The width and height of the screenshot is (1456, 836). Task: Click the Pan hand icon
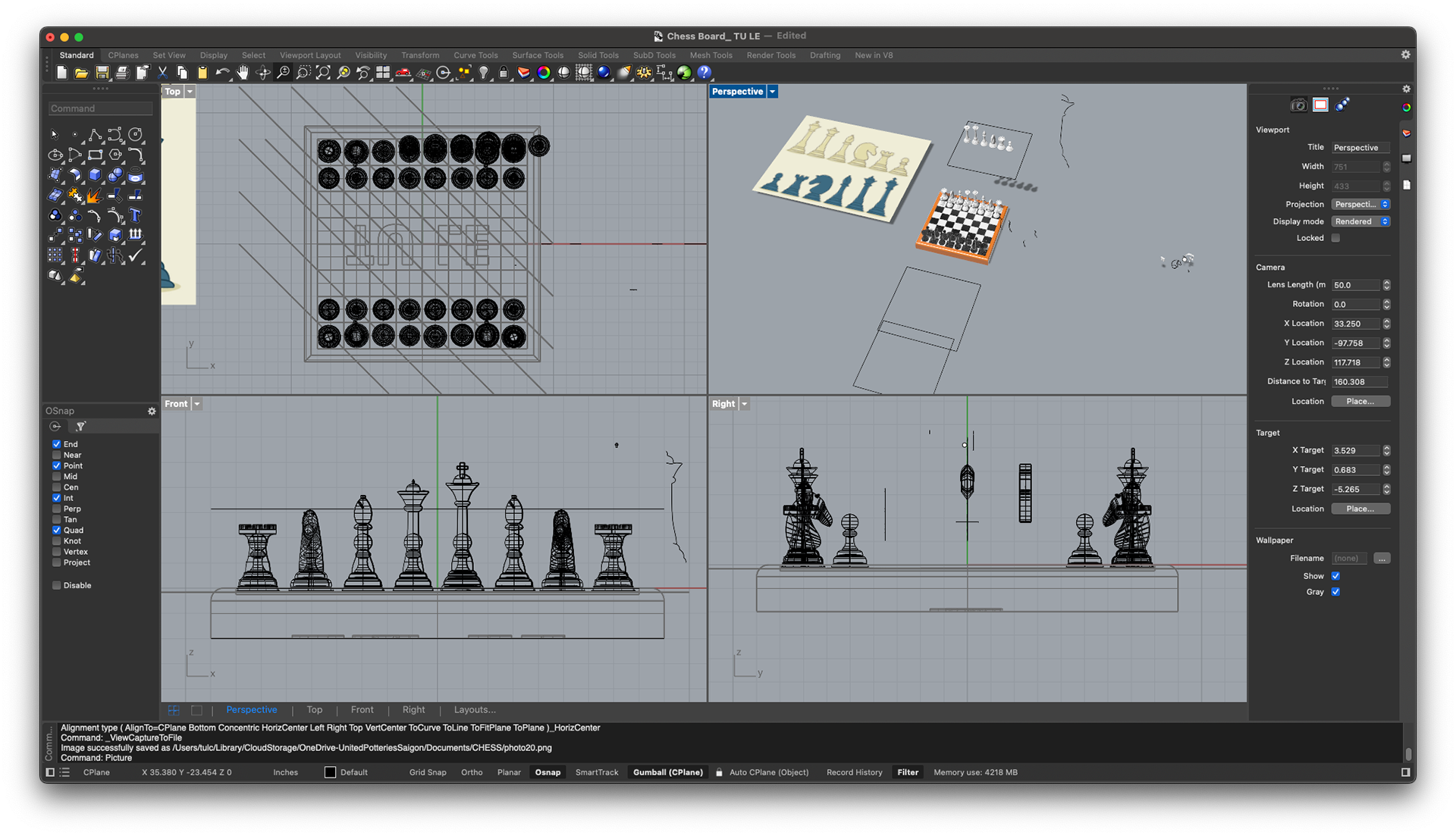(x=243, y=73)
